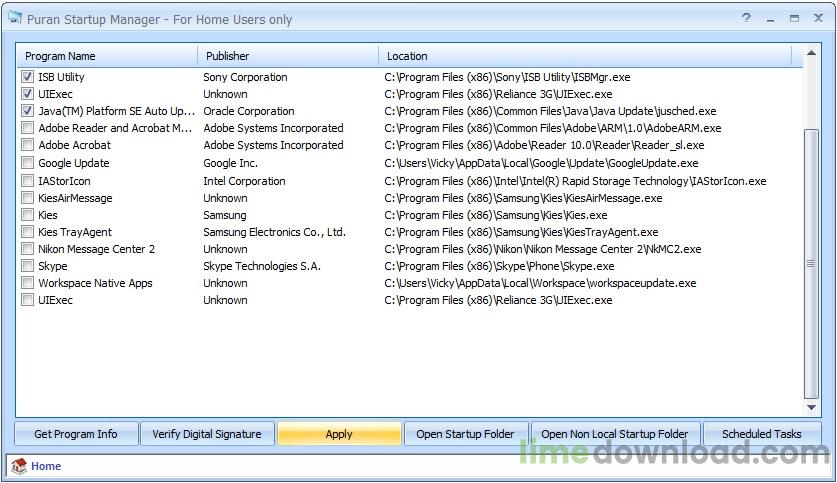Select Samsung Electronics Co., Ltd. cell

click(274, 232)
